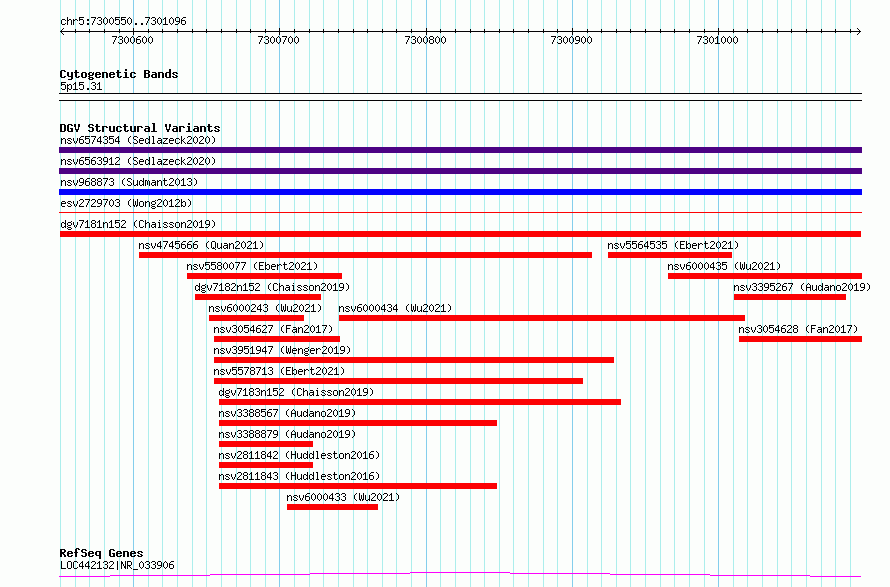890x587 pixels.
Task: Click the purple bar under nsv6563912
Action: point(460,171)
